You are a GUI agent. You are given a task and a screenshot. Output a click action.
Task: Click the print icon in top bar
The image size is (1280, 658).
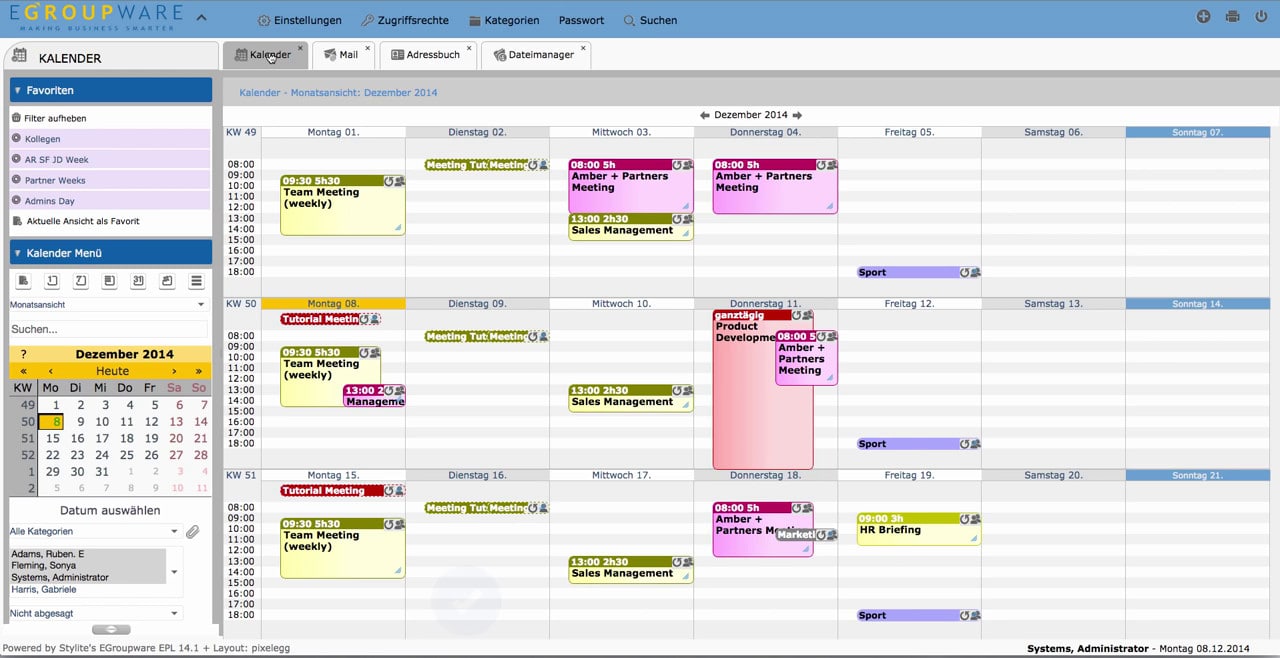(x=1232, y=17)
